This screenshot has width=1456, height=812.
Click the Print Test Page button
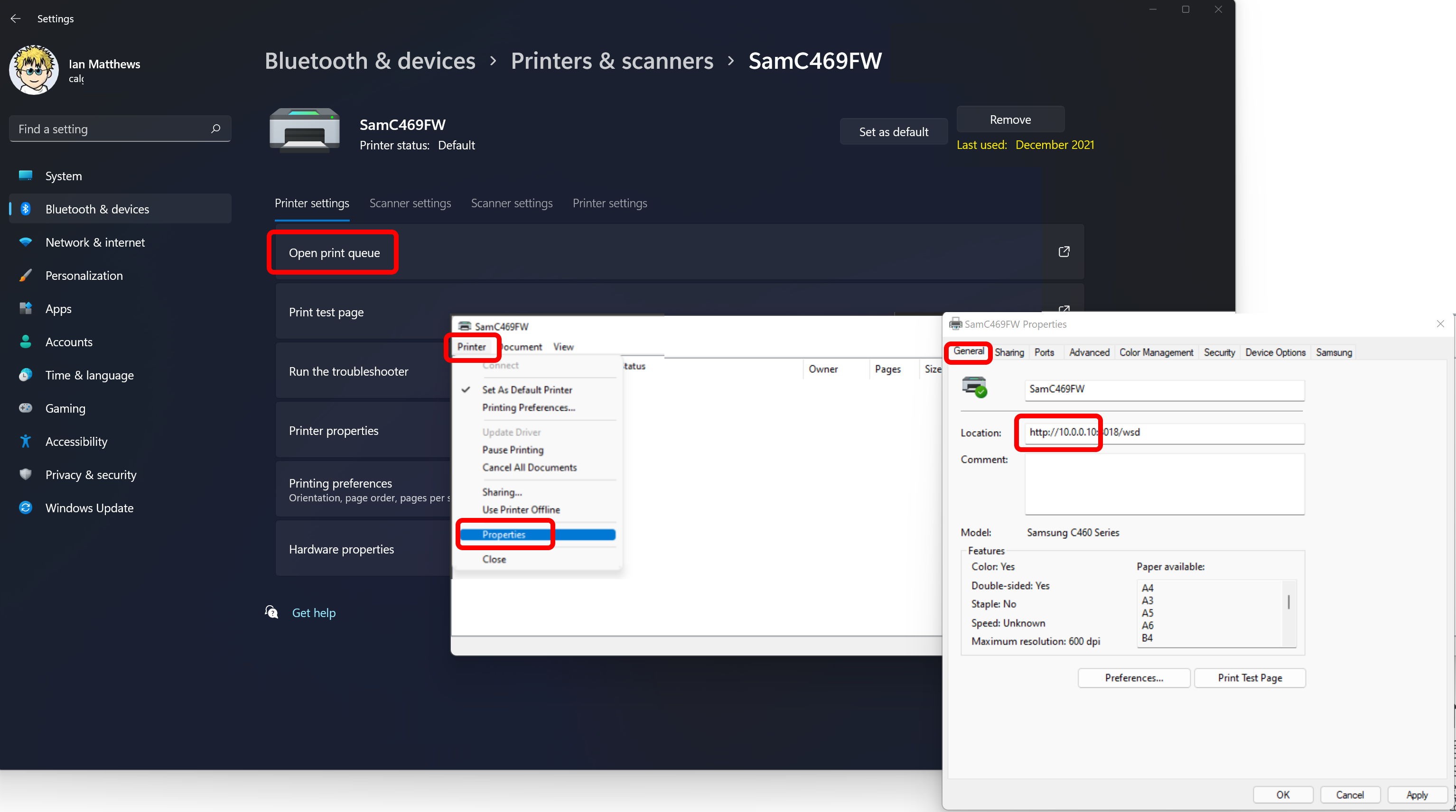[x=1249, y=677]
